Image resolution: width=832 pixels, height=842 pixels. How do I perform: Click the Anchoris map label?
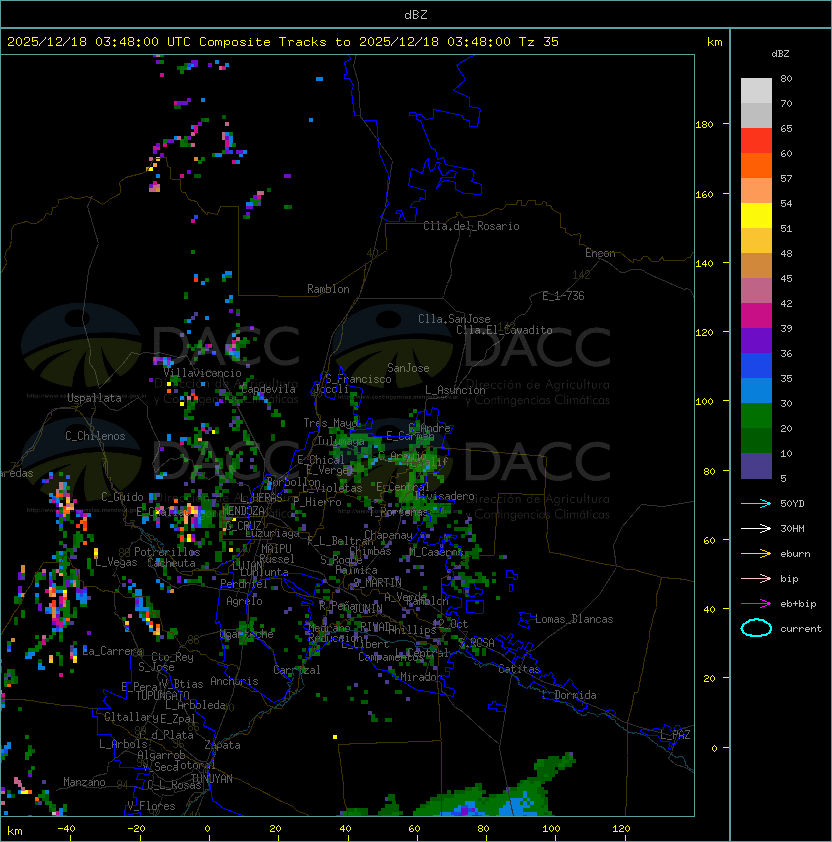coord(234,681)
